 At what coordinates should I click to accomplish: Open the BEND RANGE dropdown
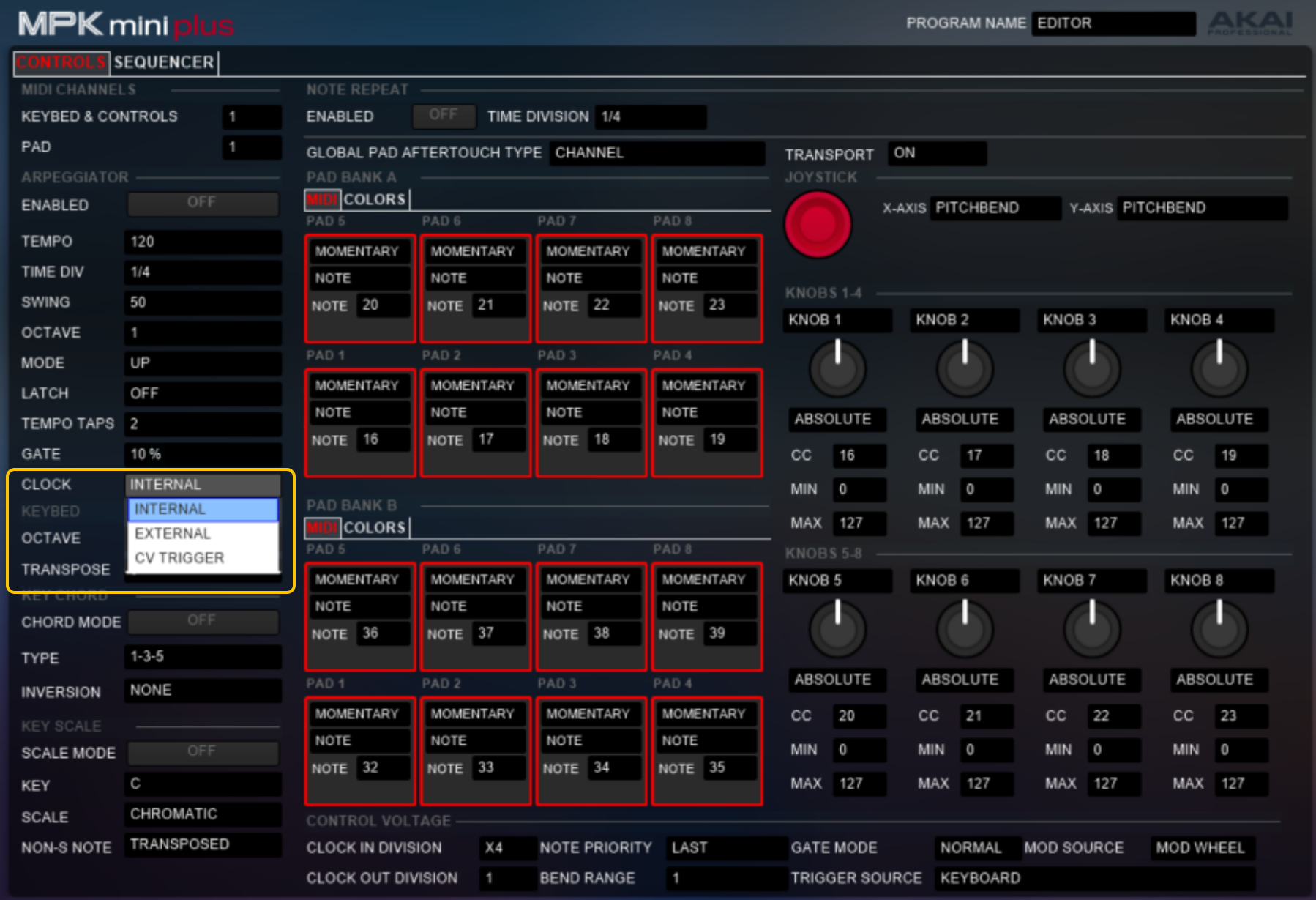pyautogui.click(x=727, y=878)
